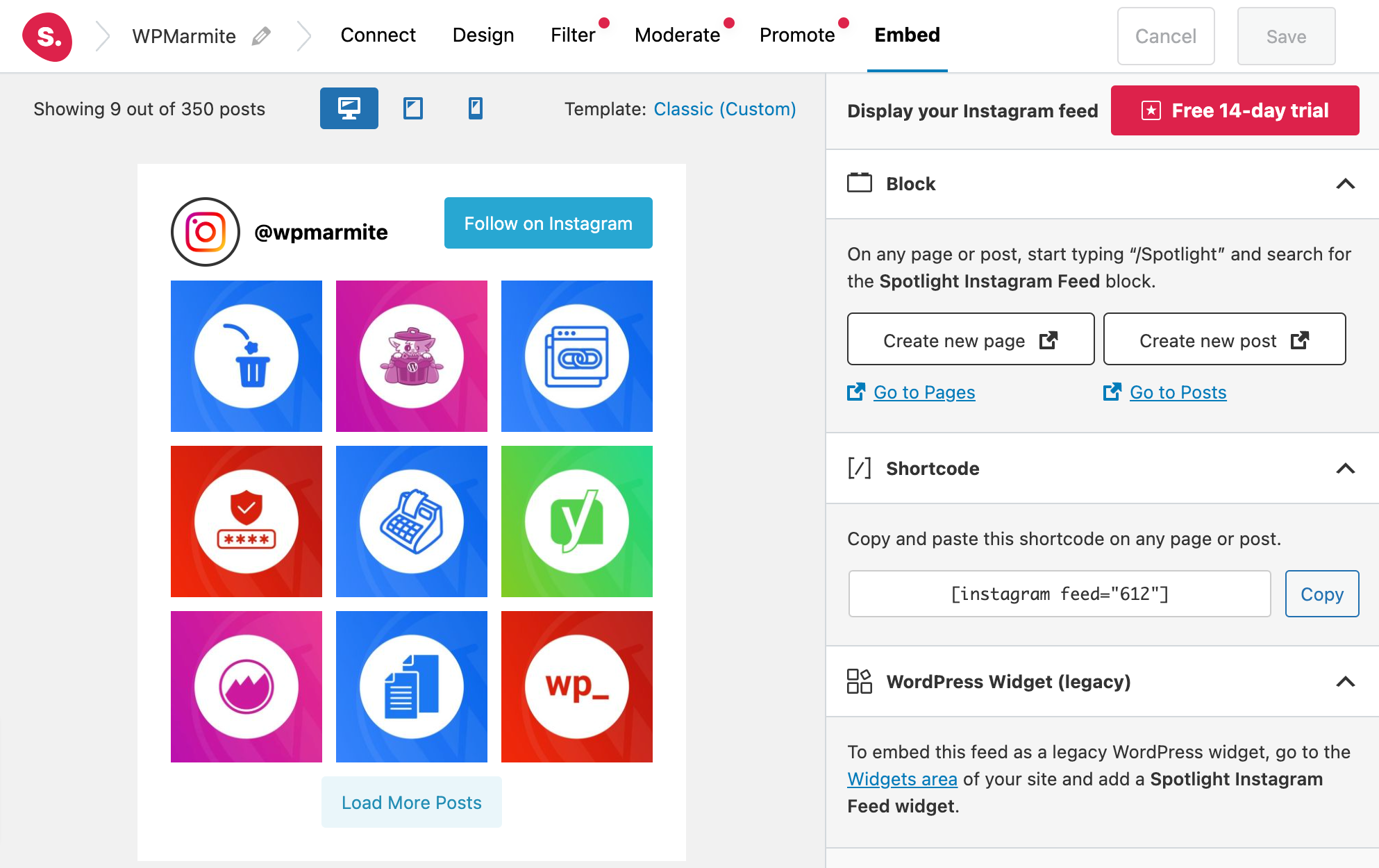Click the WordPress Widget (legacy) heading
The image size is (1379, 868).
pyautogui.click(x=1008, y=682)
